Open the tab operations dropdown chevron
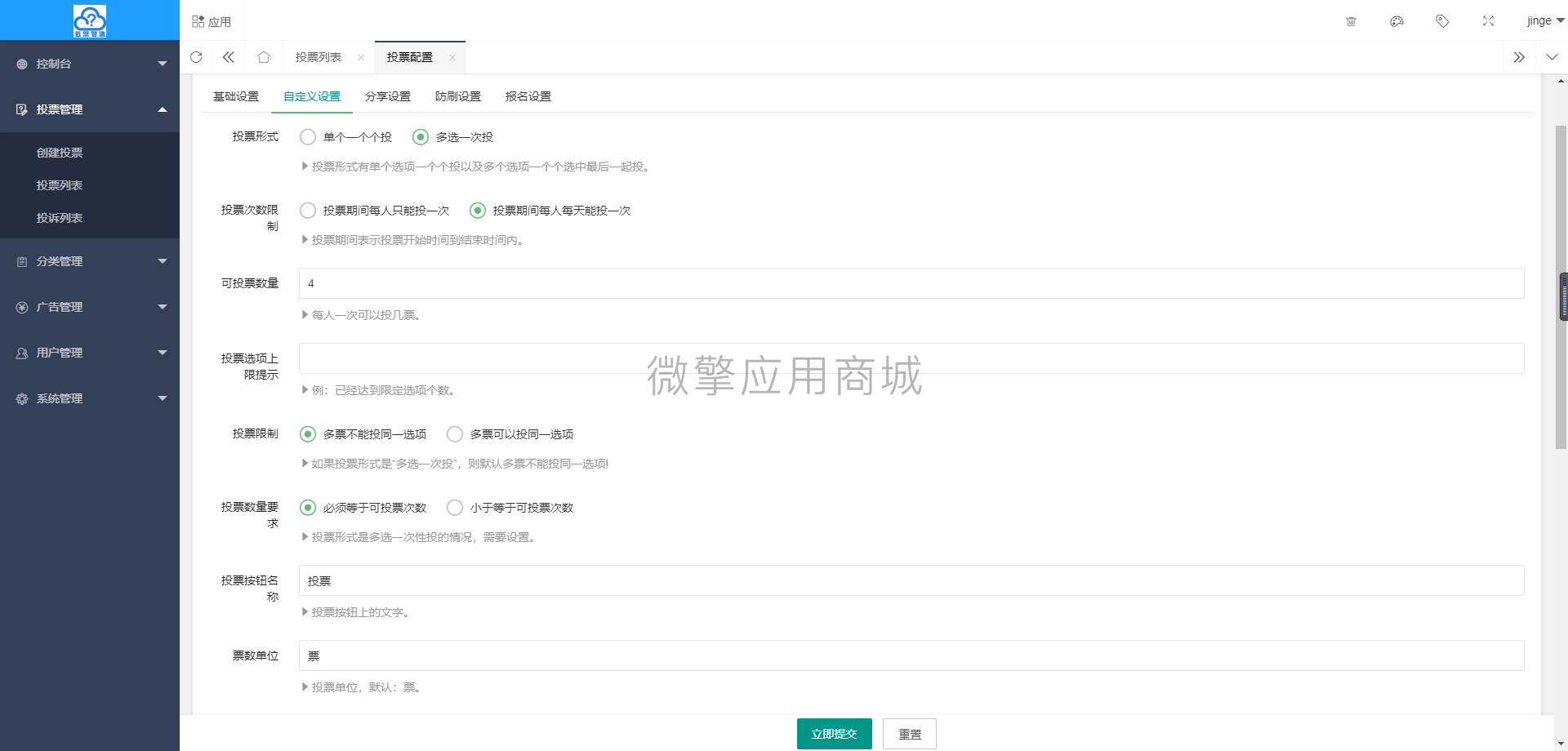 [x=1552, y=57]
